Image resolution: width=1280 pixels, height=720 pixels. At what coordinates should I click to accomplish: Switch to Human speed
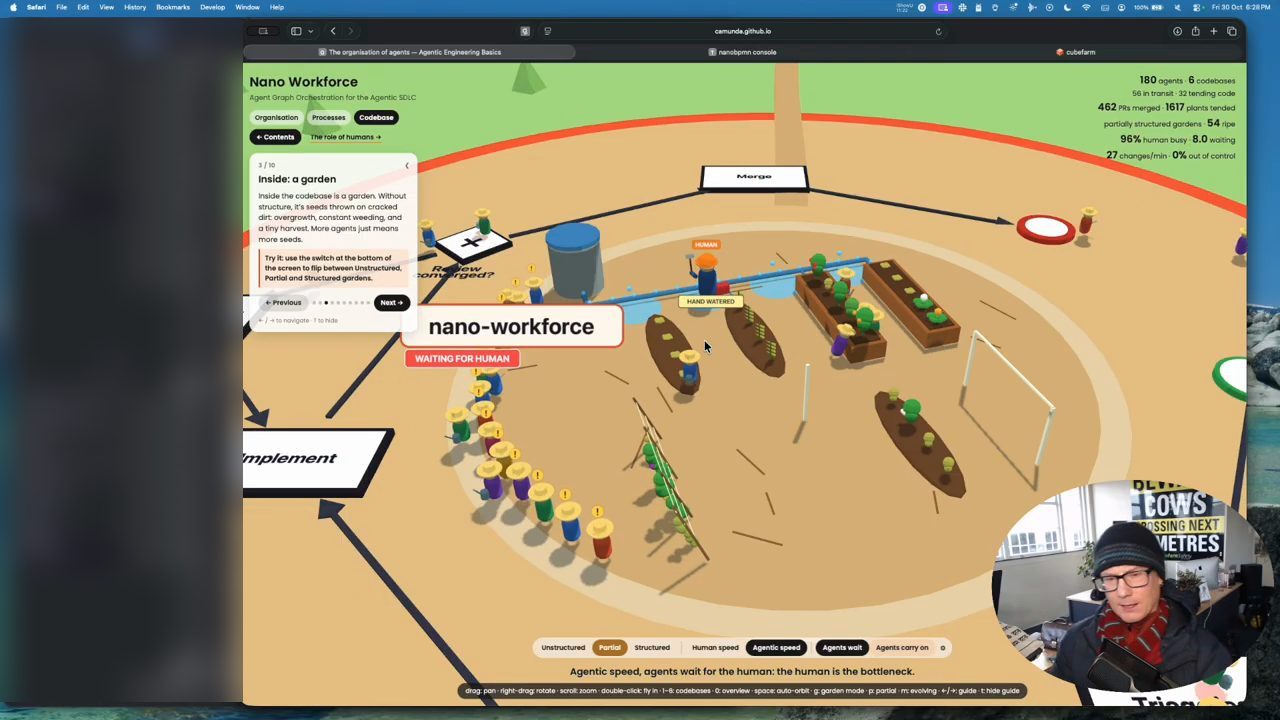click(x=715, y=648)
